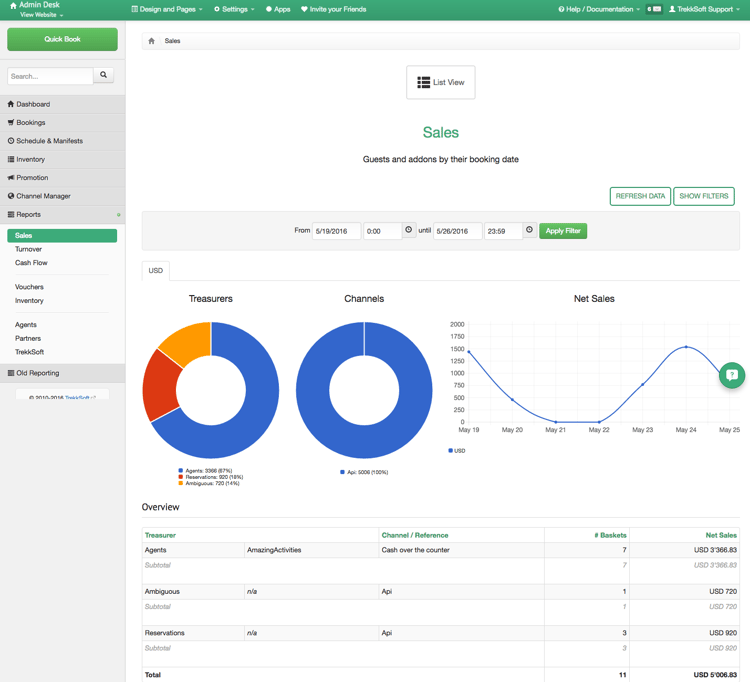Open the TrekkSoft Support user menu
750x682 pixels.
tap(705, 9)
